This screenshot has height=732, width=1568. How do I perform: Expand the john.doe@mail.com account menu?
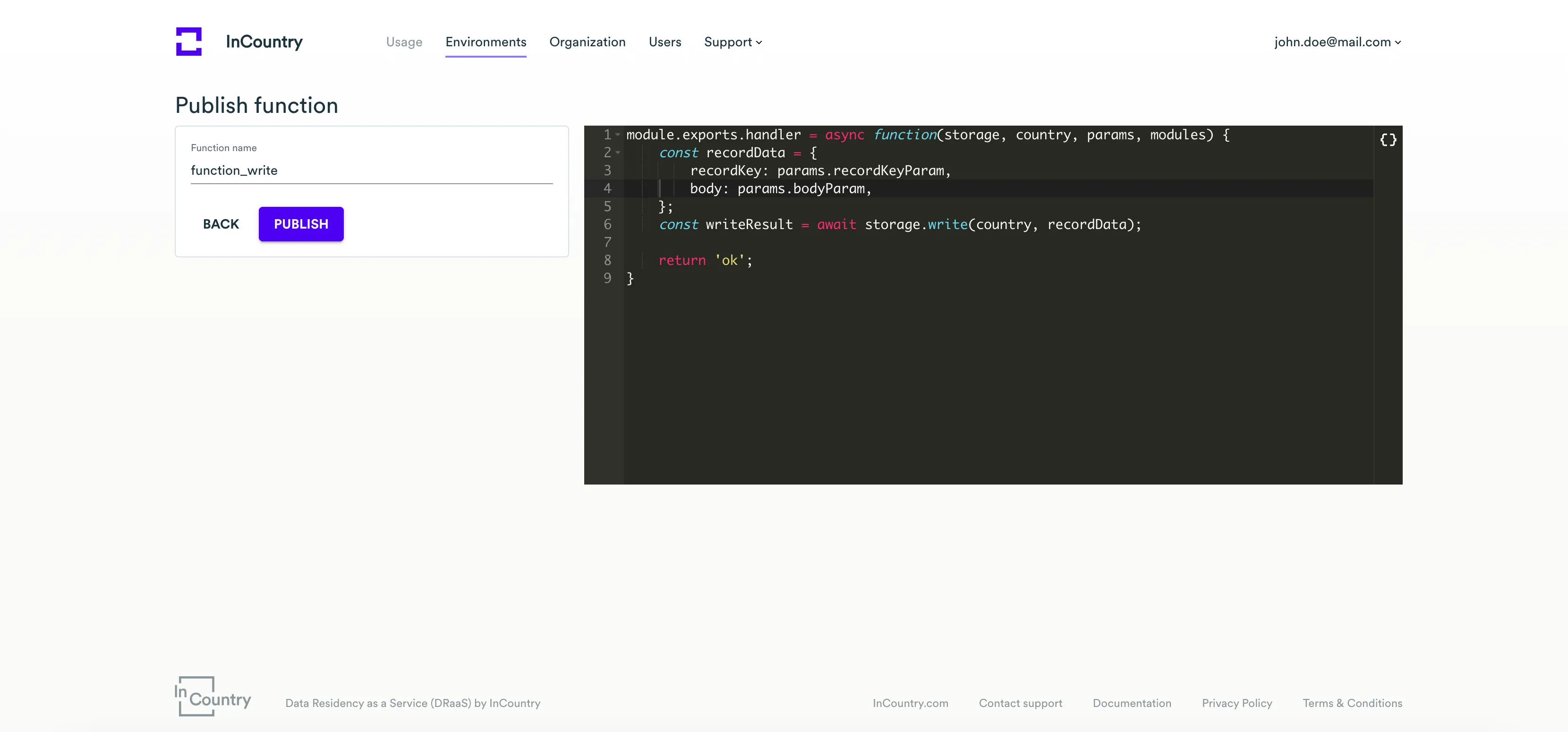point(1338,42)
